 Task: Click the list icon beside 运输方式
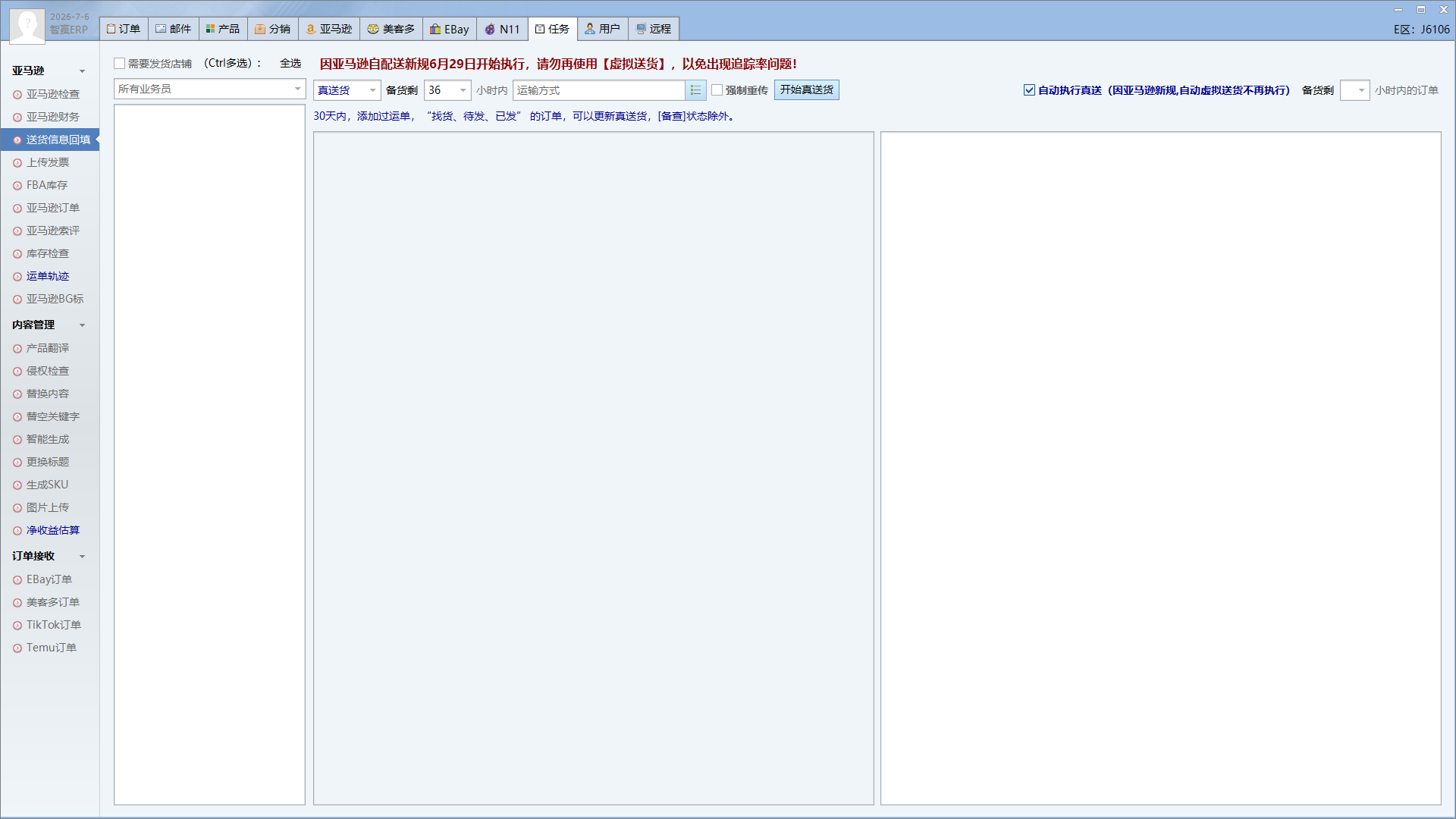(x=695, y=90)
